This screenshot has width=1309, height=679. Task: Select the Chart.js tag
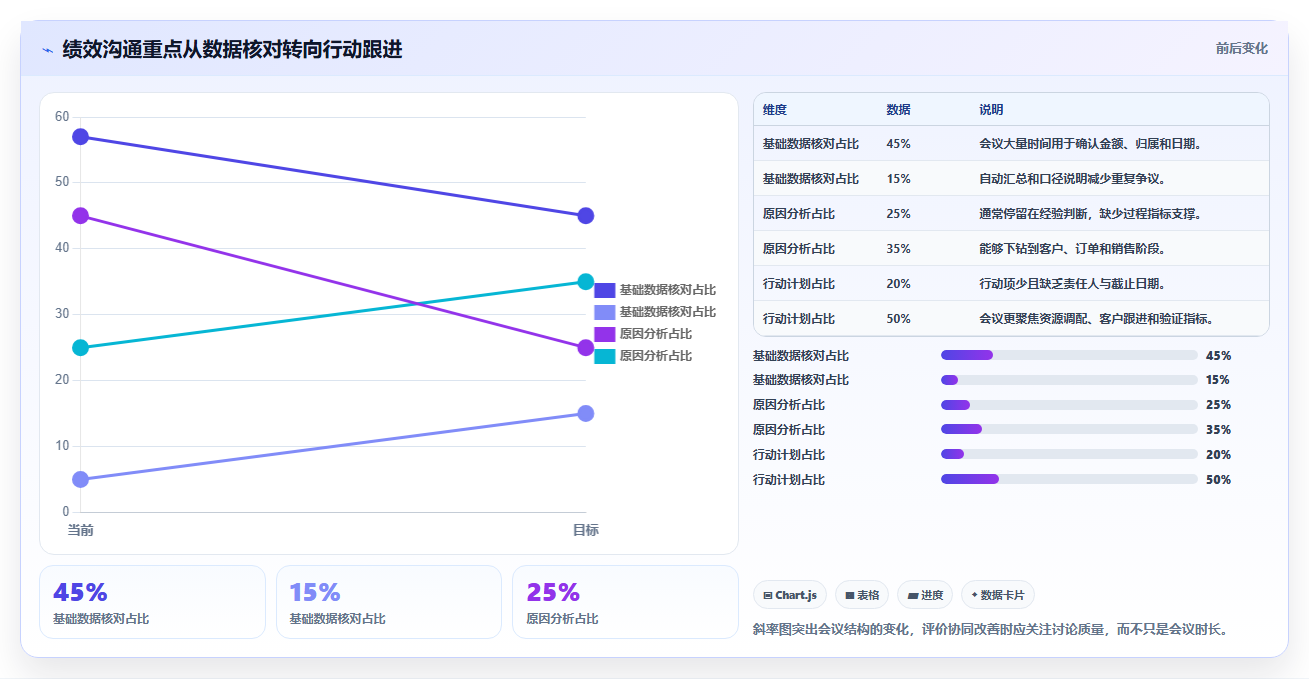[790, 595]
